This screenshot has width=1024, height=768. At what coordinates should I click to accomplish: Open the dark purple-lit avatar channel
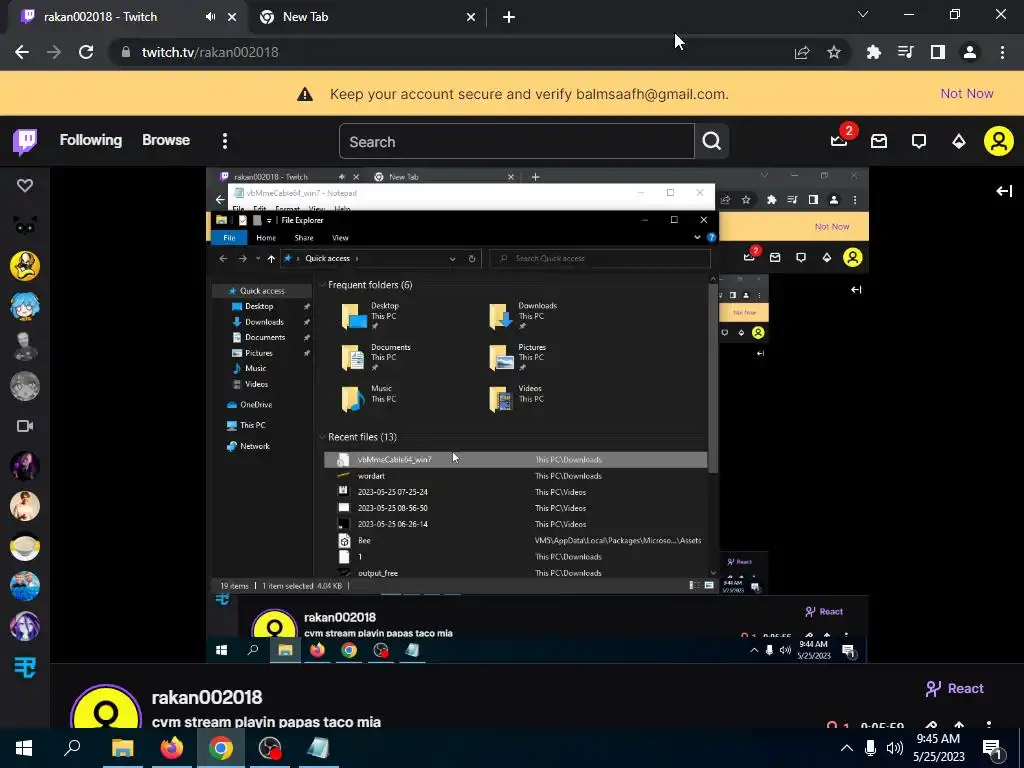coord(25,466)
